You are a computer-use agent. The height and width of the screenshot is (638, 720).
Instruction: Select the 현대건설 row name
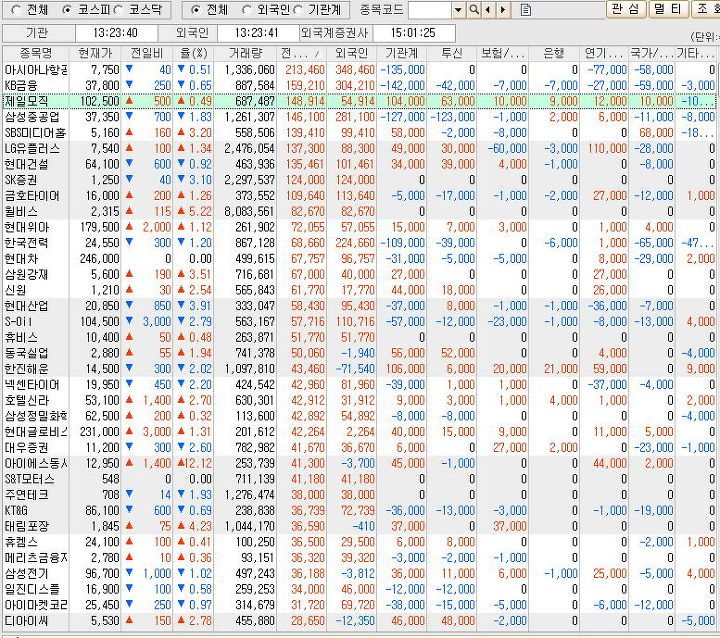[x=26, y=164]
